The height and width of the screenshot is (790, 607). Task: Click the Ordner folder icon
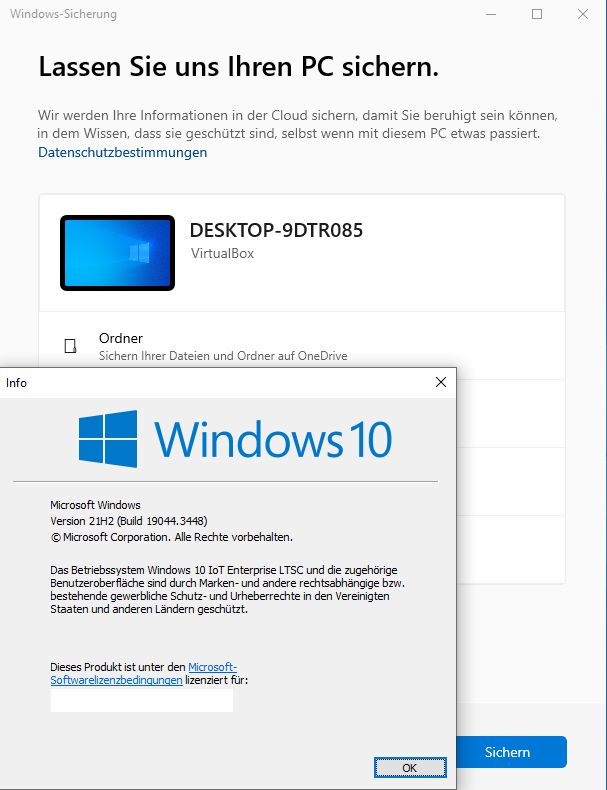click(x=71, y=346)
